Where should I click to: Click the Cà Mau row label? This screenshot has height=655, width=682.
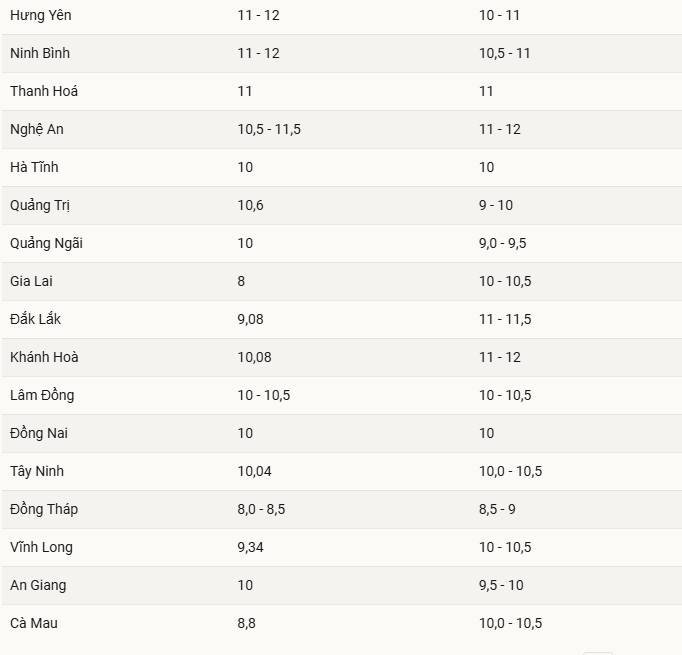pyautogui.click(x=34, y=623)
